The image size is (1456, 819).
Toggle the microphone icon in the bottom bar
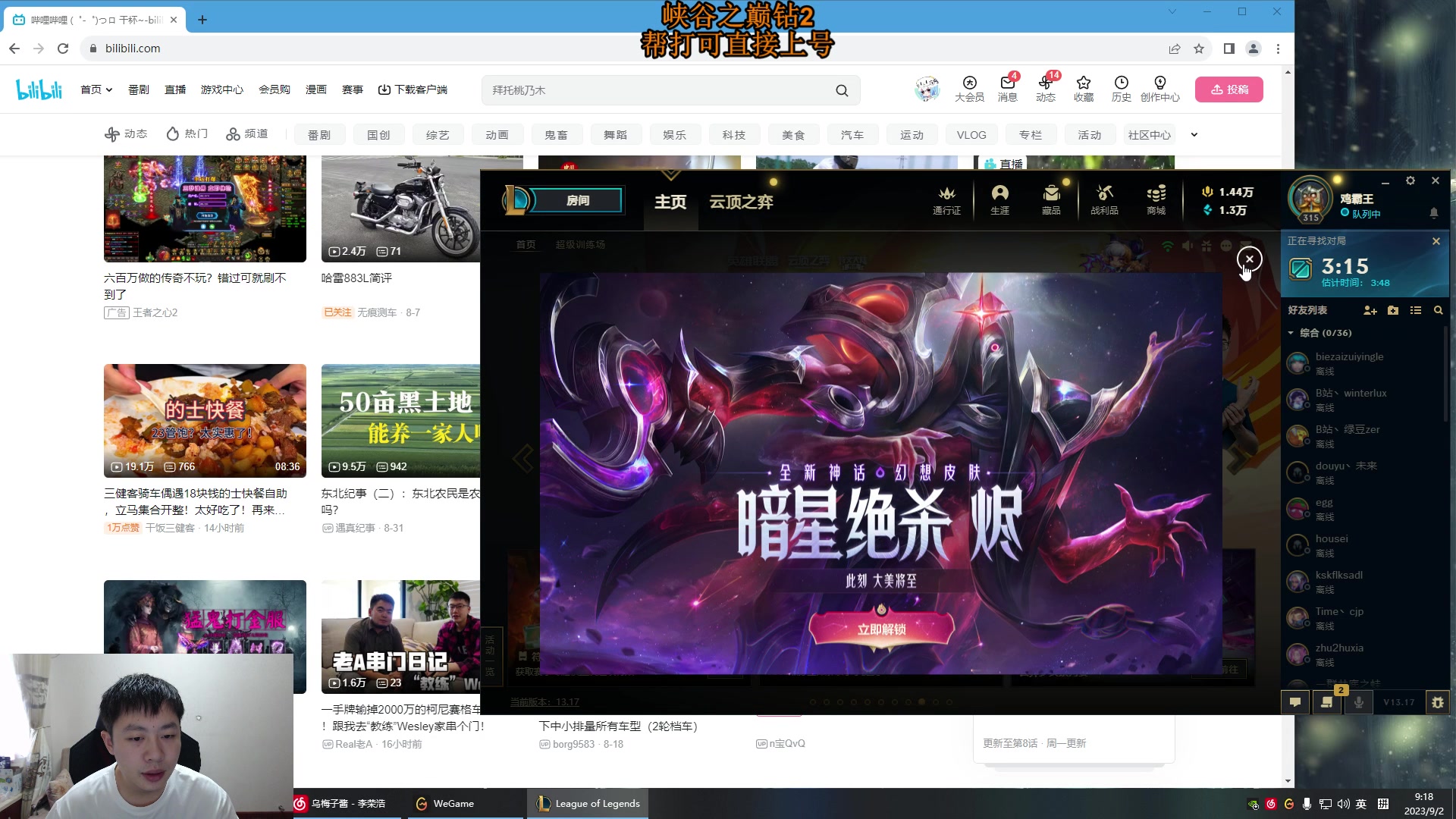(x=1358, y=702)
